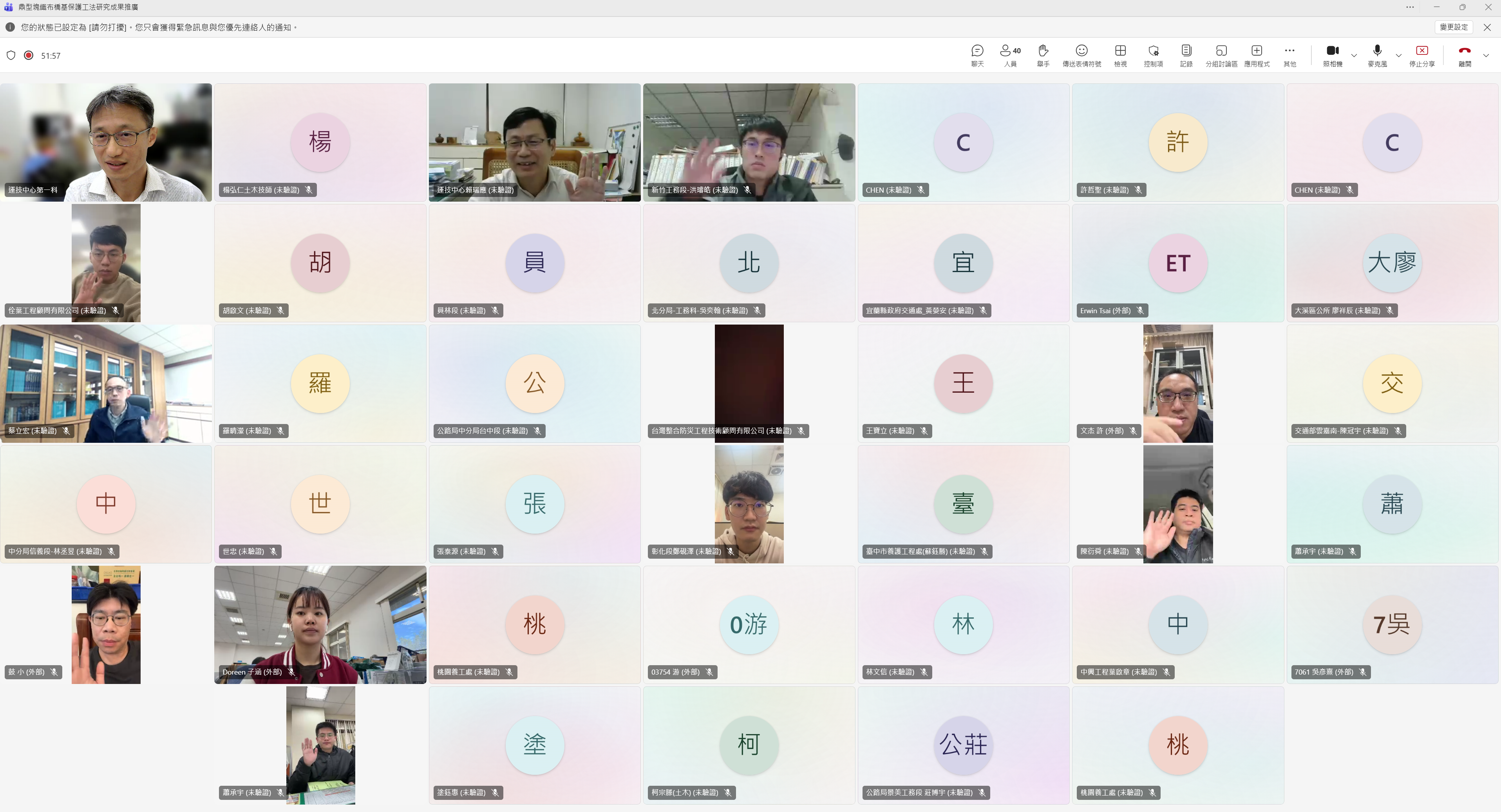Mute the 麥克風 microphone
Image resolution: width=1501 pixels, height=812 pixels.
point(1378,55)
